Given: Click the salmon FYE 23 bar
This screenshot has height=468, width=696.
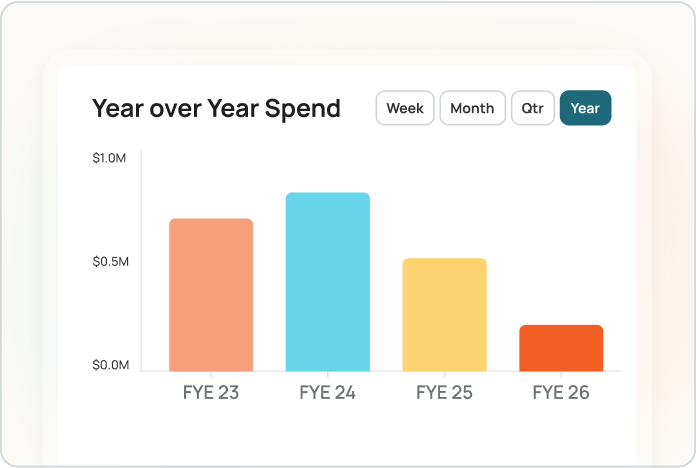Looking at the screenshot, I should click(x=211, y=295).
